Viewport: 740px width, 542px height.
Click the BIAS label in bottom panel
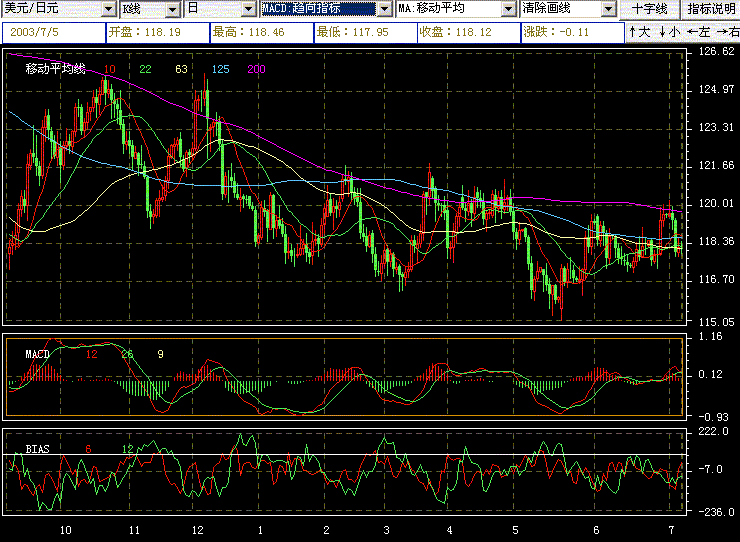[x=36, y=449]
